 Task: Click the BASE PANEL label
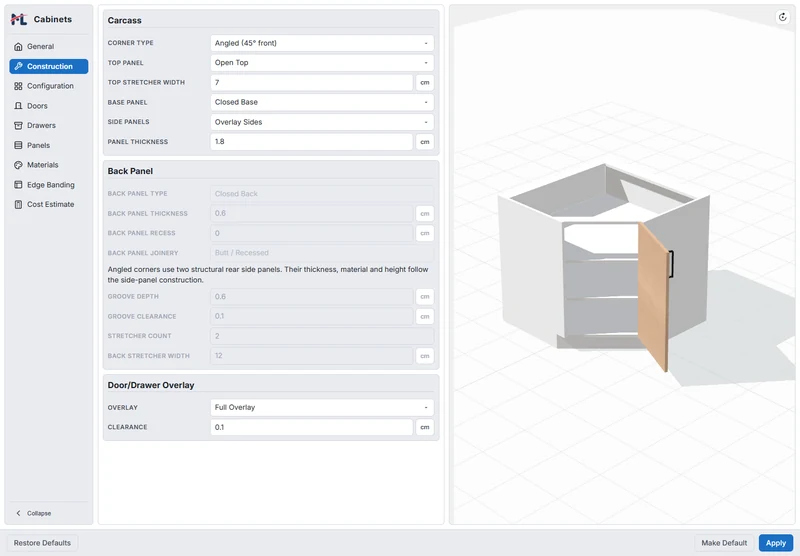tap(128, 102)
